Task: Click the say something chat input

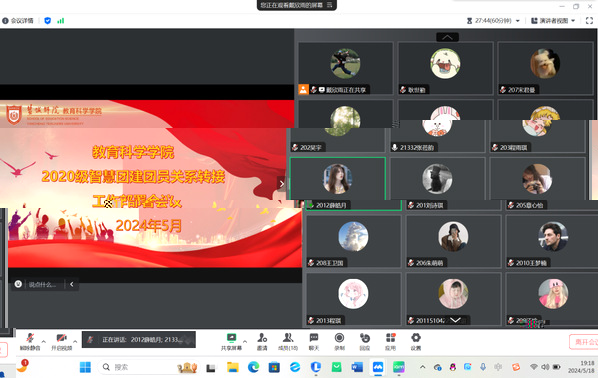Action: pos(42,284)
